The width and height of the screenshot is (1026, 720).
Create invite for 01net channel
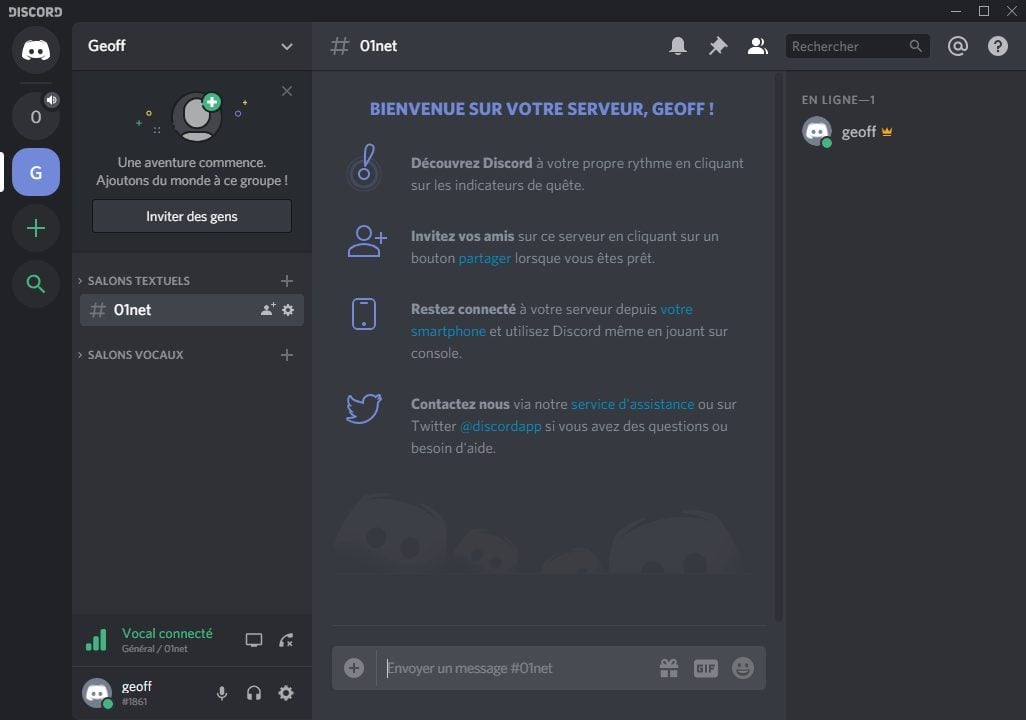(268, 310)
